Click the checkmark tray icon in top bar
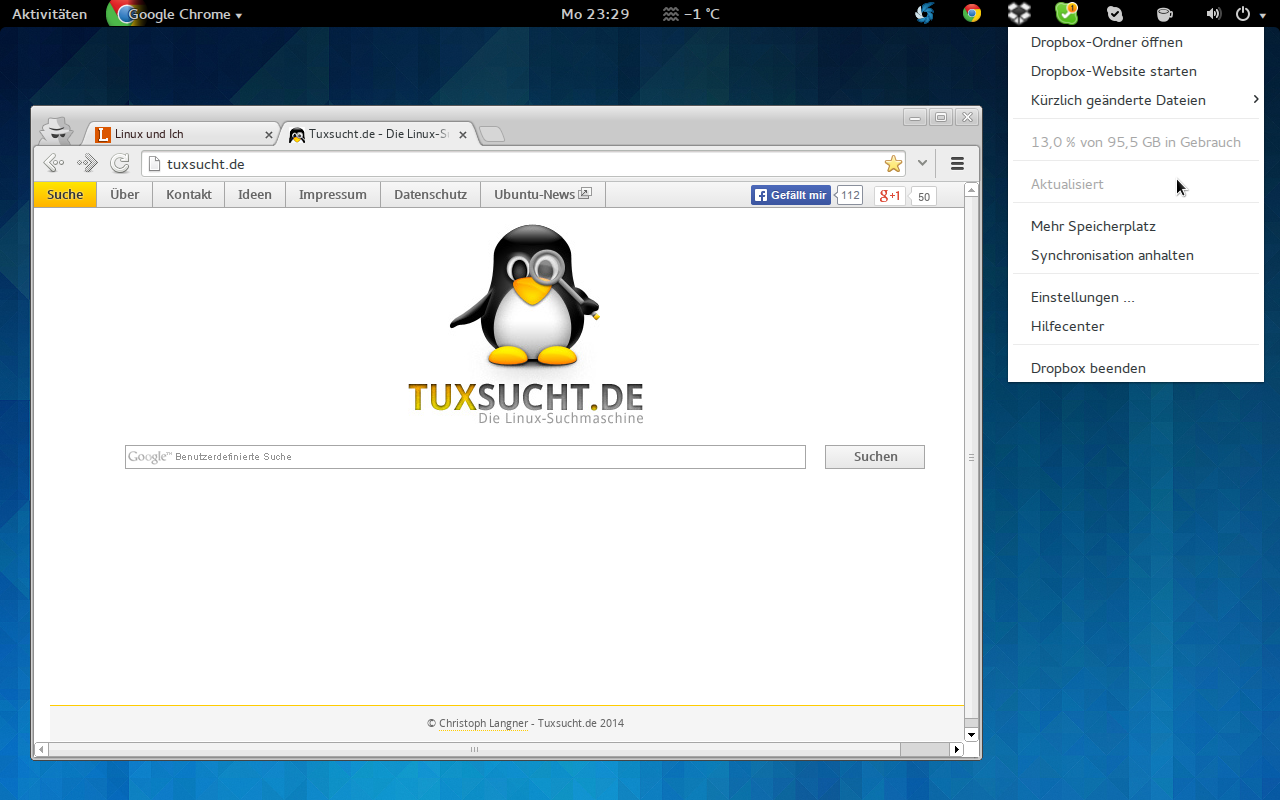Viewport: 1280px width, 800px height. [x=1115, y=14]
